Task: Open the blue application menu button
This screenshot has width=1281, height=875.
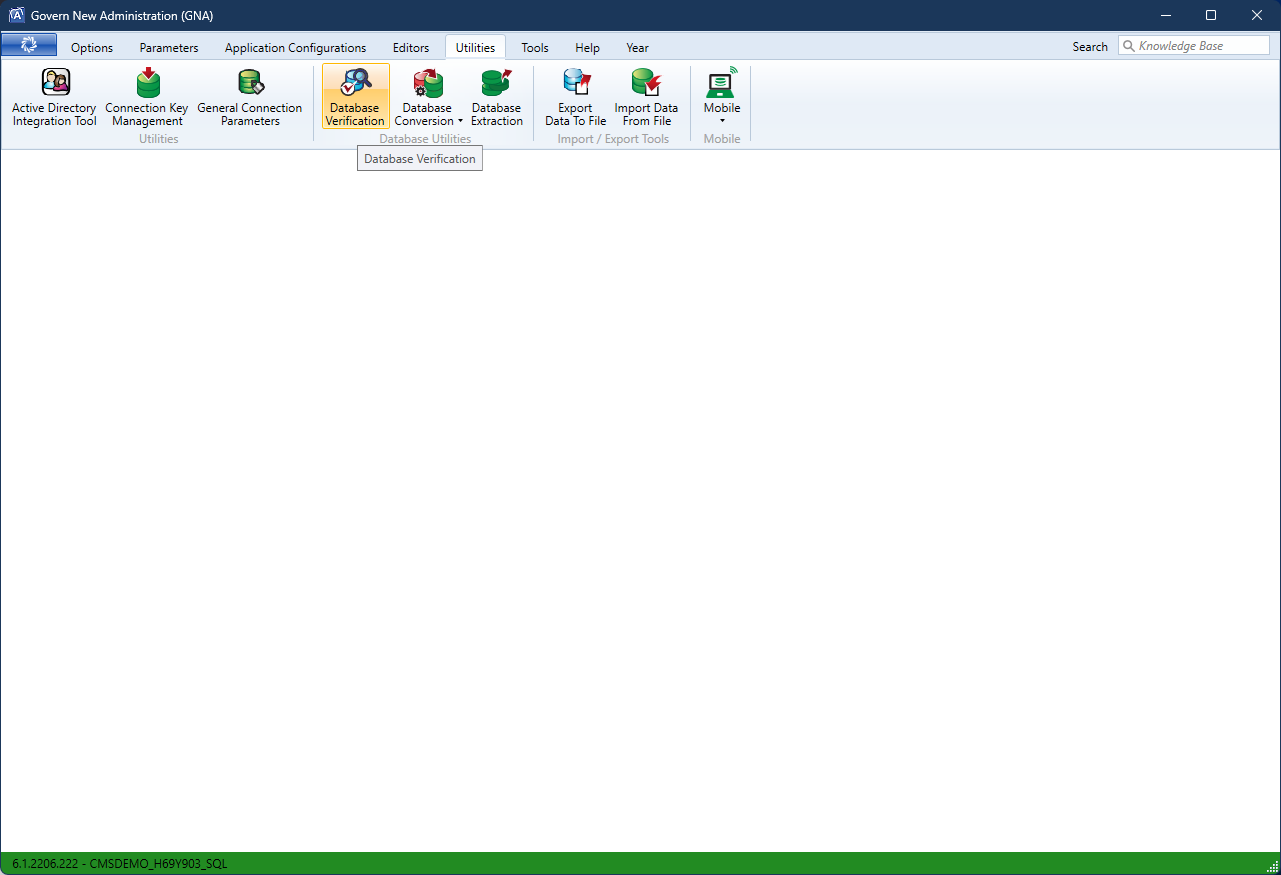Action: 29,46
